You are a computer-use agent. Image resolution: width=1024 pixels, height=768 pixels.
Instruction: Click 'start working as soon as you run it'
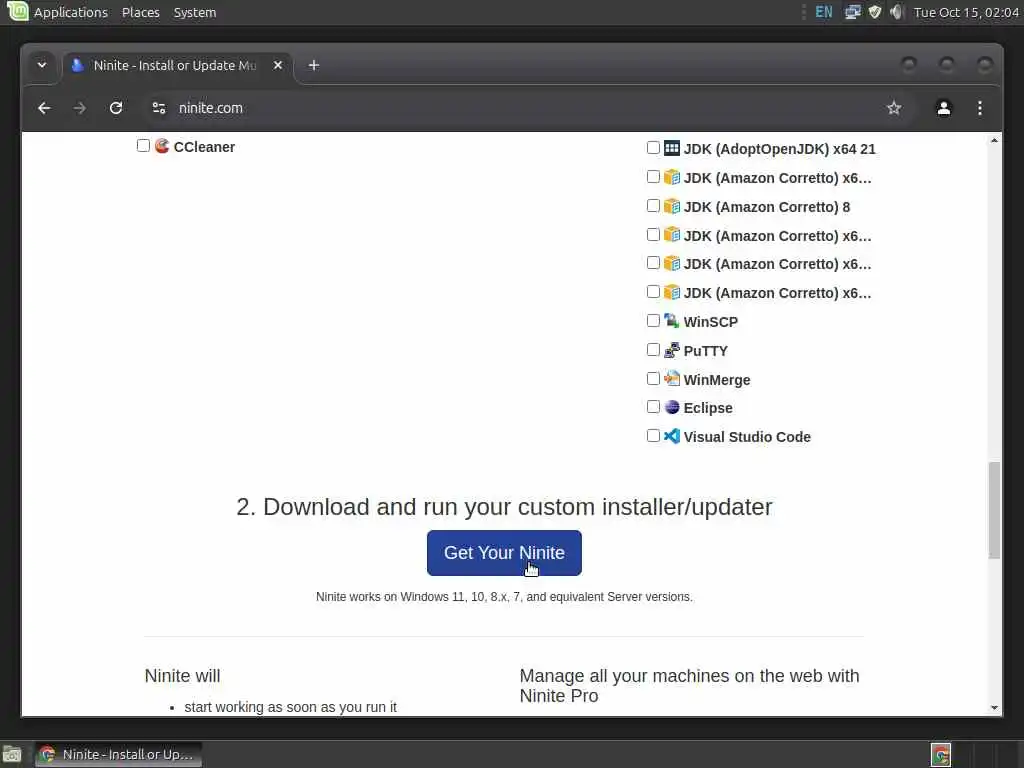(x=291, y=707)
